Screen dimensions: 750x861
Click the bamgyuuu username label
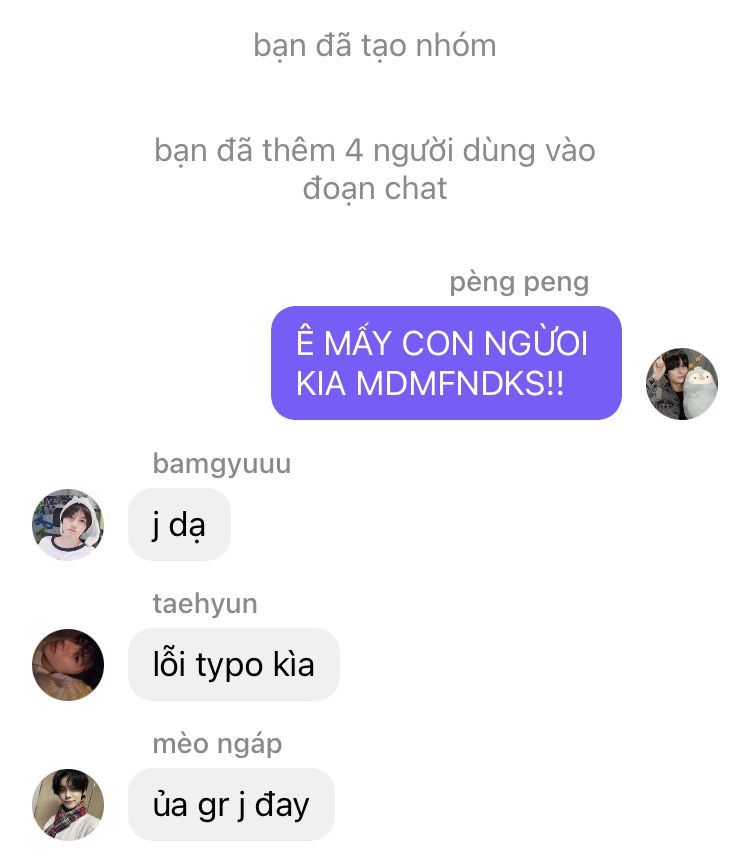(x=222, y=464)
